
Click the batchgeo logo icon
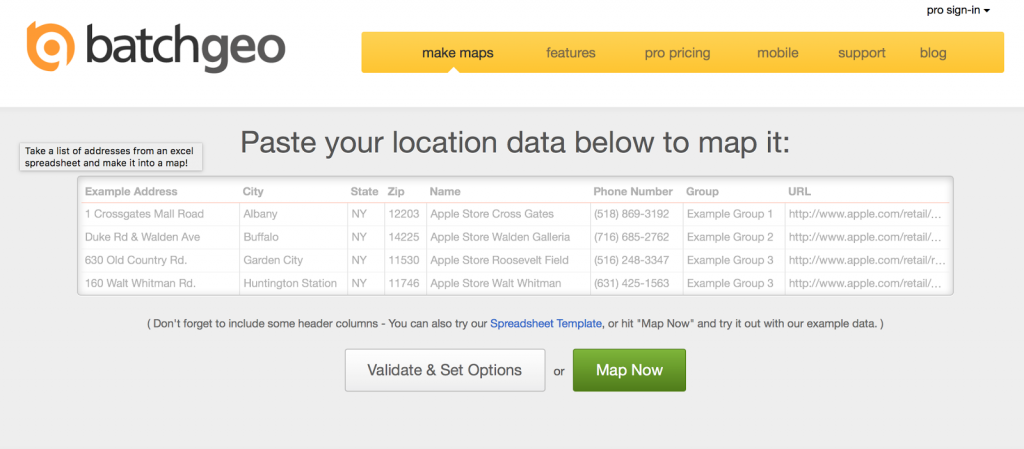click(x=52, y=47)
